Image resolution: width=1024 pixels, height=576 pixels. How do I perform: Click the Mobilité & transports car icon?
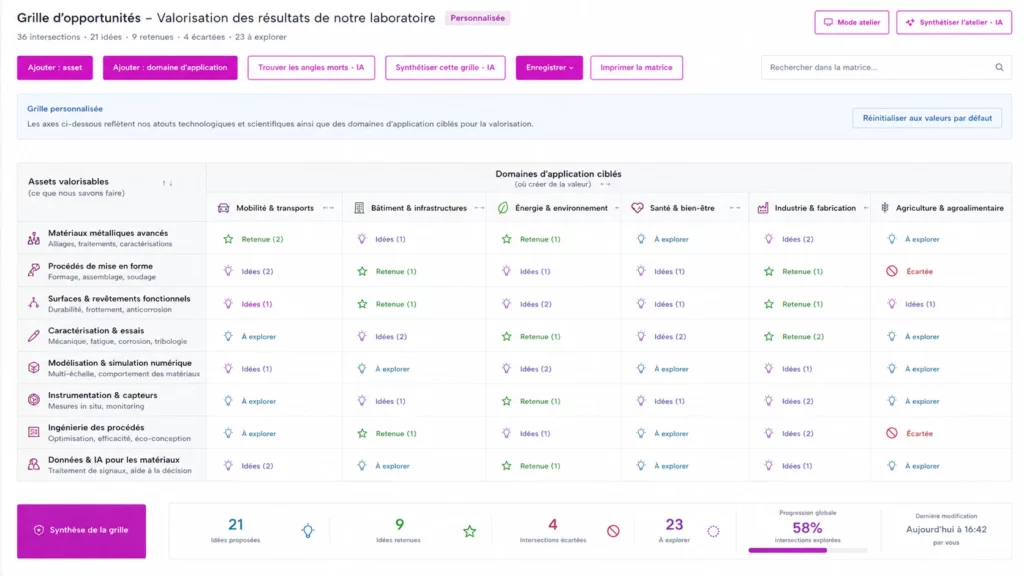(223, 208)
